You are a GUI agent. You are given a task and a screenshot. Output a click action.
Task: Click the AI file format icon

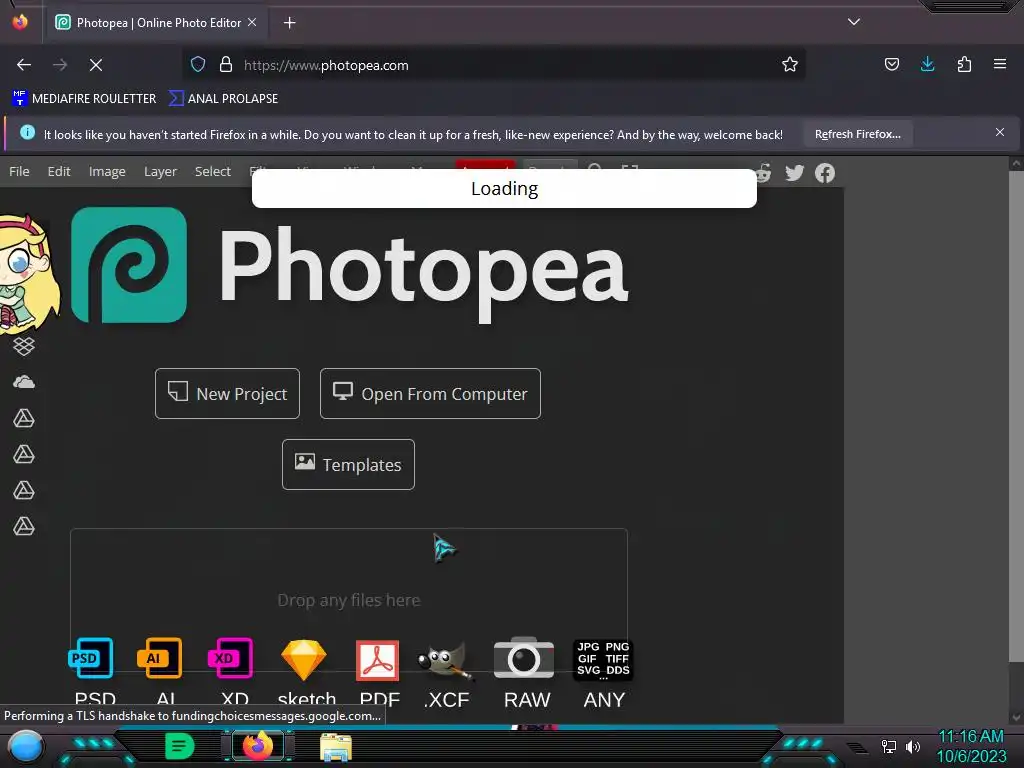(160, 658)
